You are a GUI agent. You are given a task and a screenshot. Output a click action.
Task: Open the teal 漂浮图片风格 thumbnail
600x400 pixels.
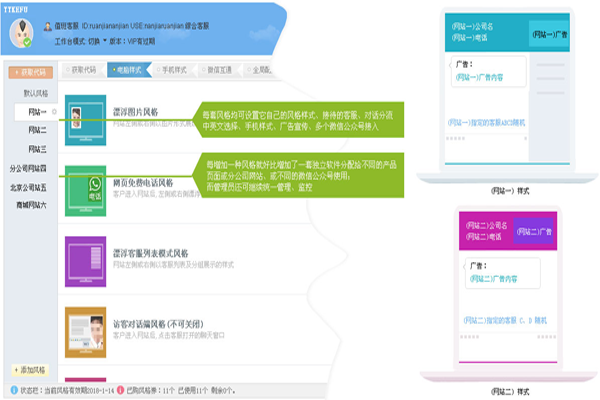click(x=85, y=120)
